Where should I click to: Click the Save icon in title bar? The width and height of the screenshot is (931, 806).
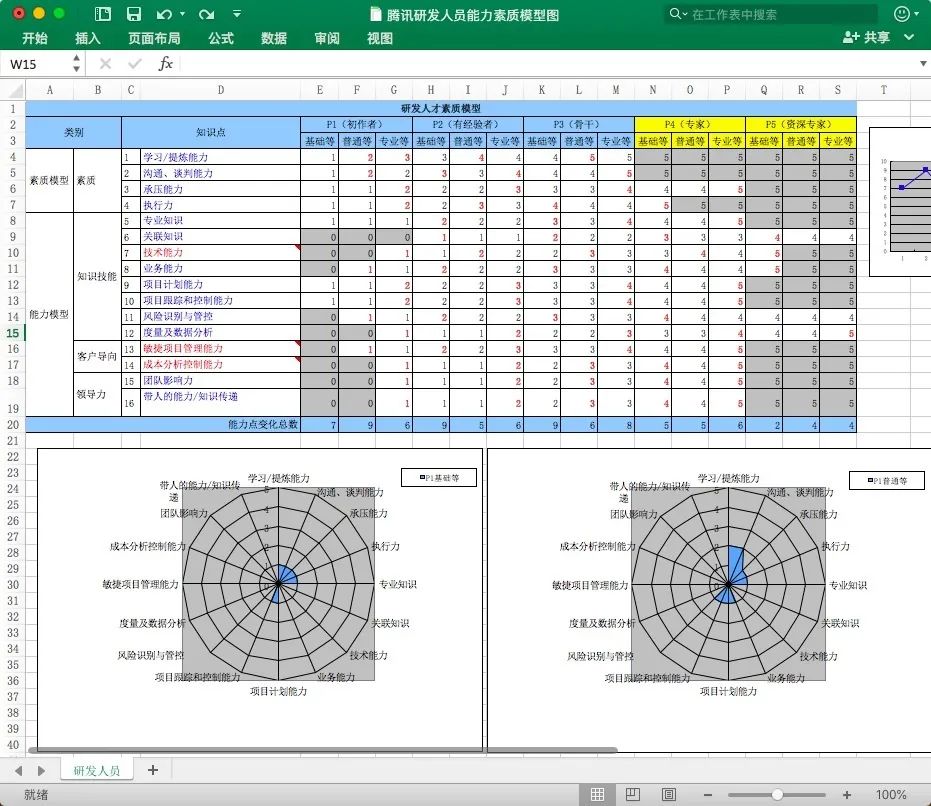[133, 14]
